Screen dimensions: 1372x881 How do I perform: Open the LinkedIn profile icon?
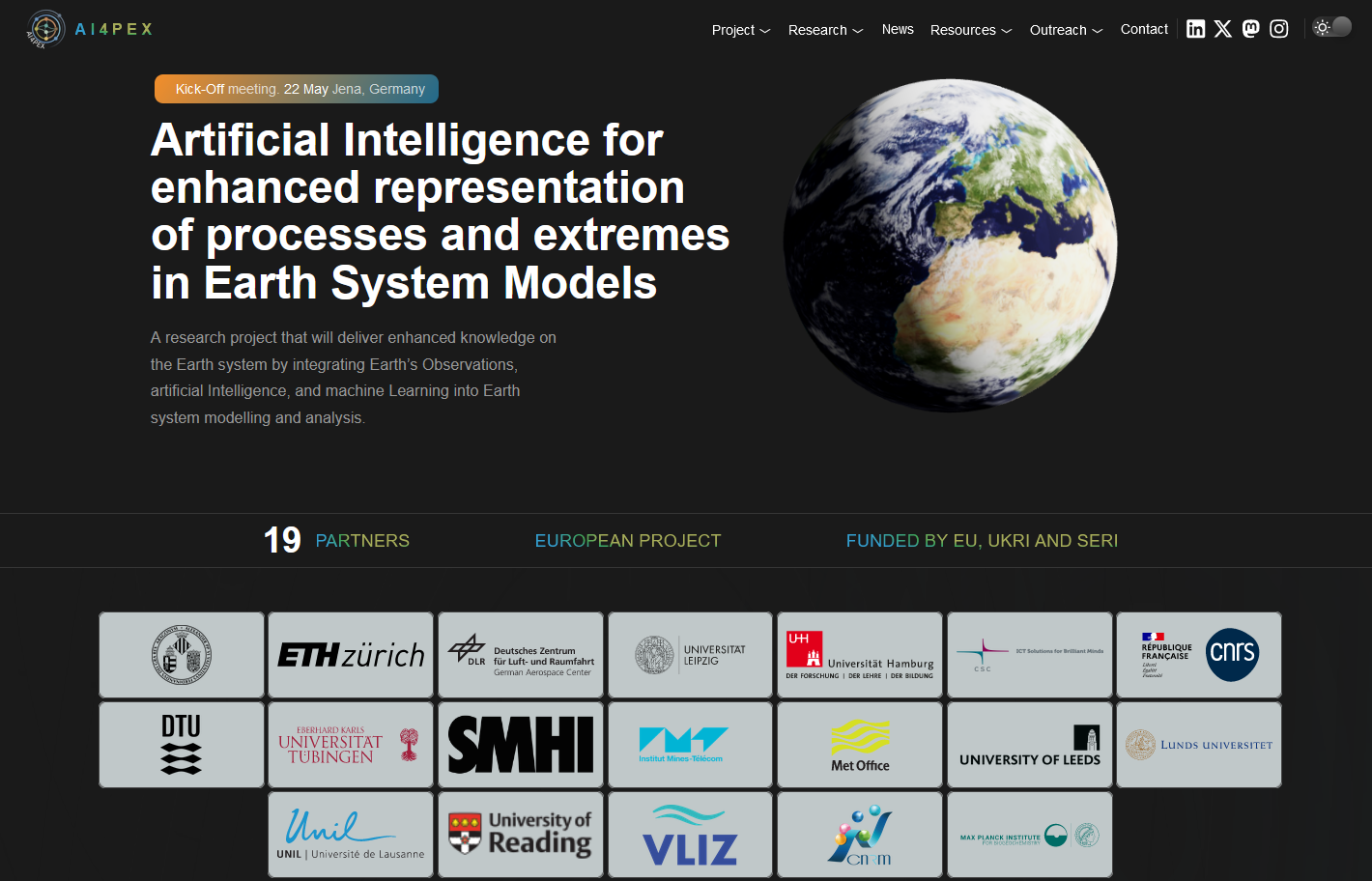[x=1195, y=29]
